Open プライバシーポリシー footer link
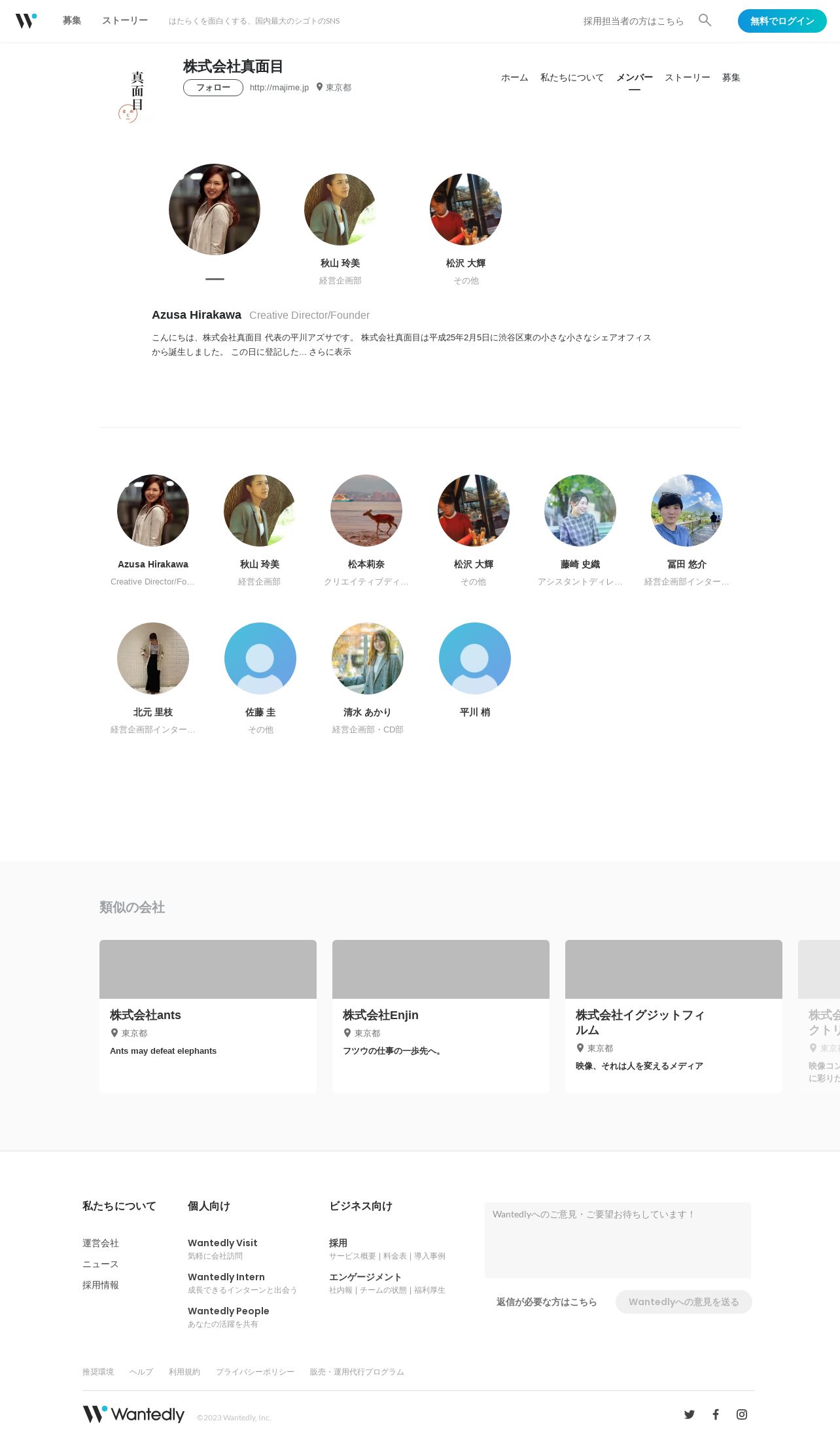The height and width of the screenshot is (1438, 840). click(x=255, y=1372)
